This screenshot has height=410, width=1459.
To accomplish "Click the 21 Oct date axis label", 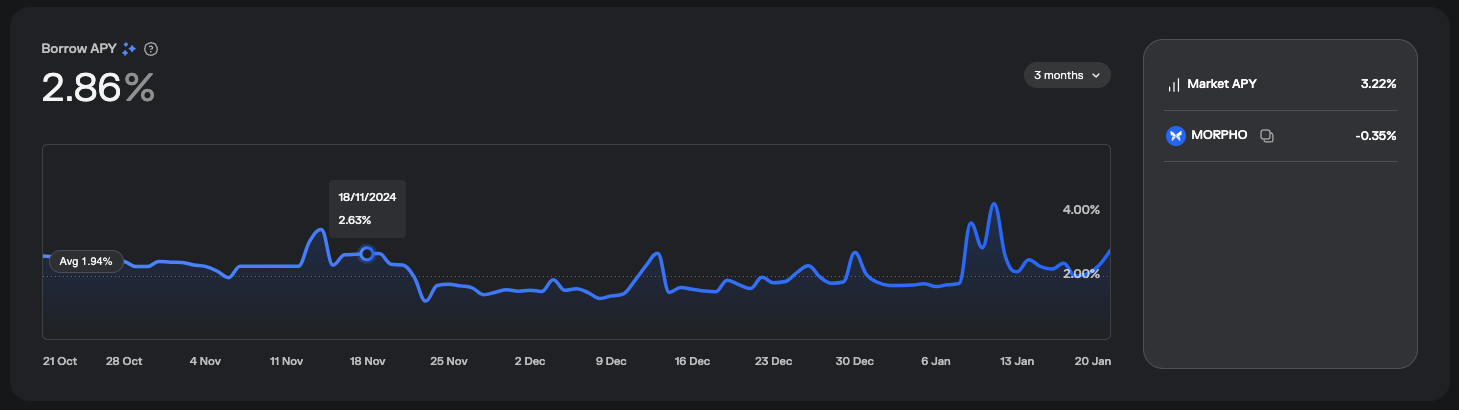I will (60, 361).
